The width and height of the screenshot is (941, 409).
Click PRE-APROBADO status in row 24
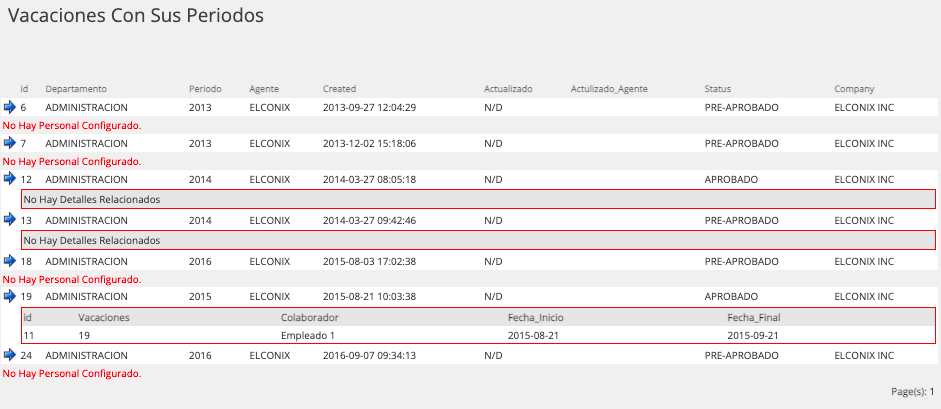click(742, 356)
